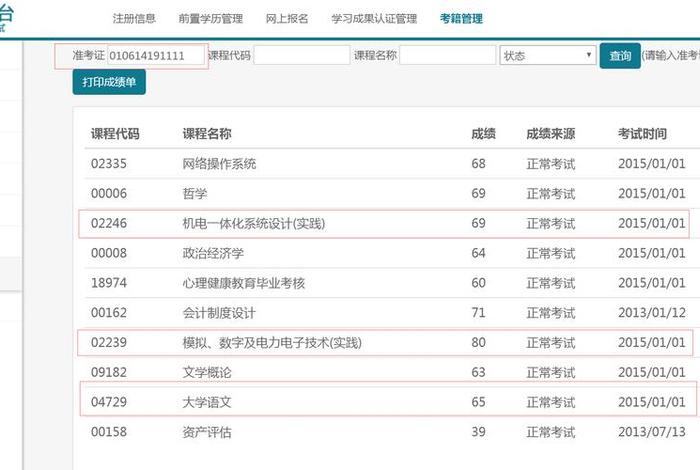
Task: Open the 注册信息 menu
Action: tap(134, 18)
